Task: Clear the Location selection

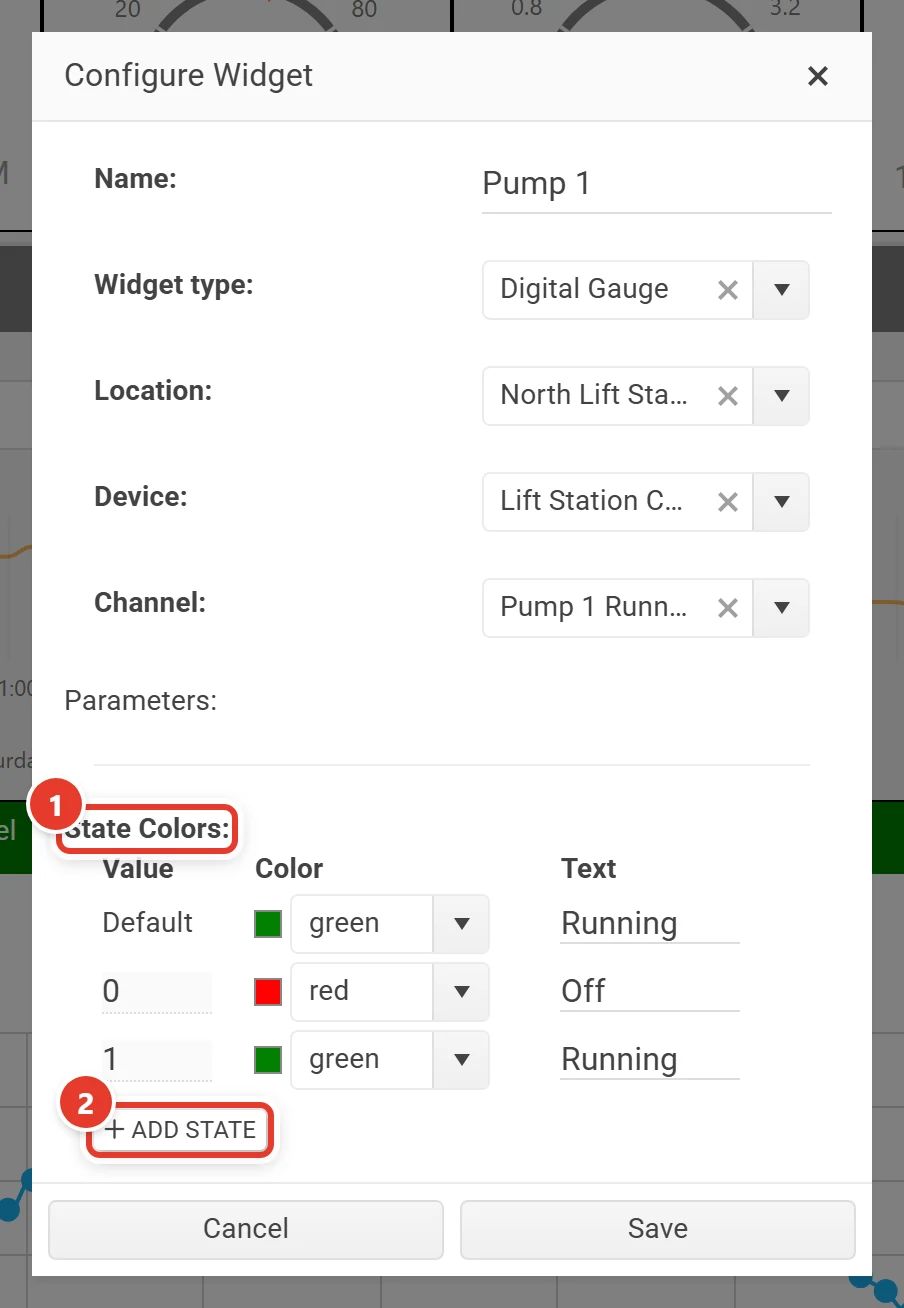Action: 728,396
